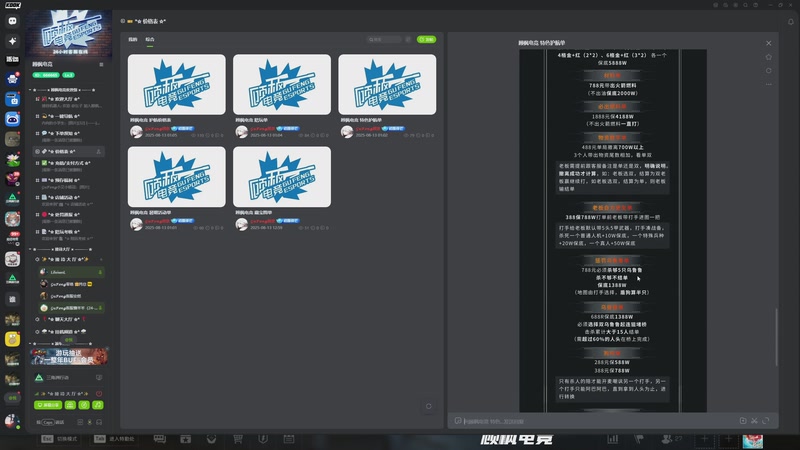The image size is (800, 450).
Task: Click the green 全部 pill in server bar
Action: [12, 397]
